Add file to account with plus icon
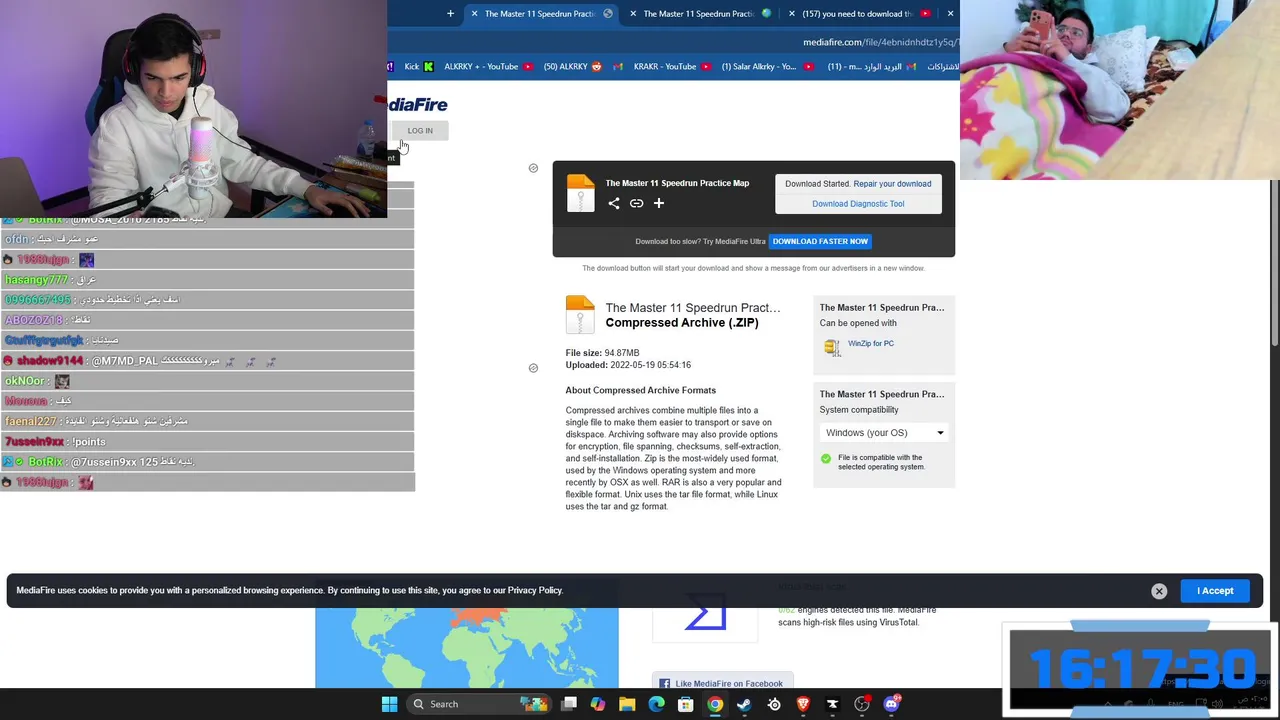 click(x=659, y=203)
